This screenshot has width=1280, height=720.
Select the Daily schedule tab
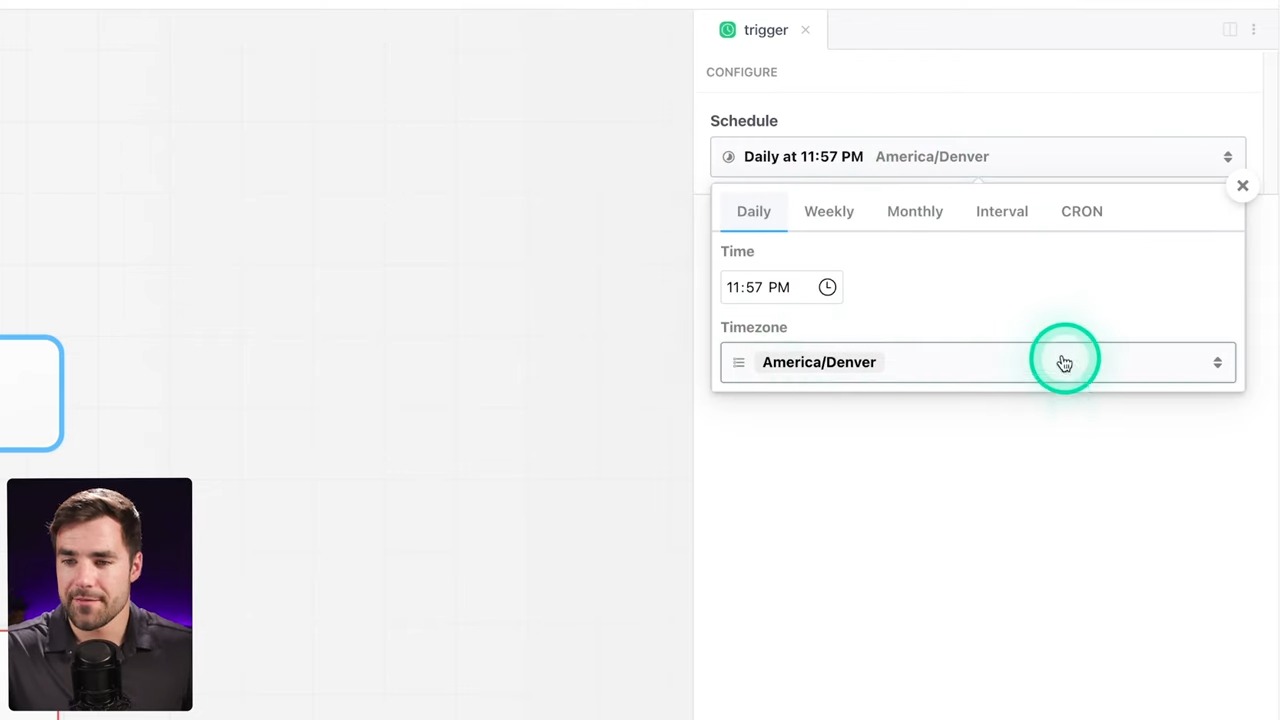(753, 211)
